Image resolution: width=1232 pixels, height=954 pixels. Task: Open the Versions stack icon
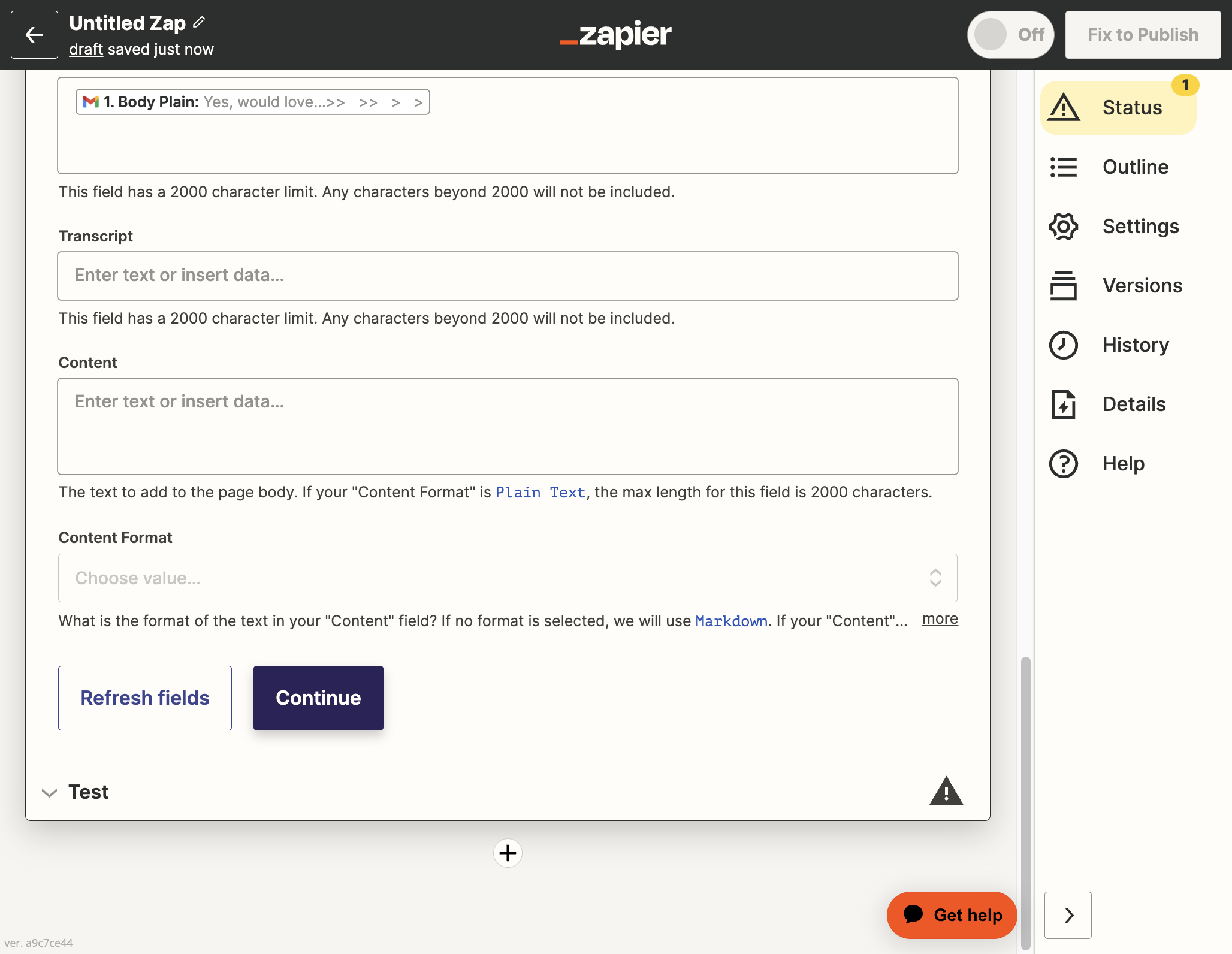(x=1064, y=286)
